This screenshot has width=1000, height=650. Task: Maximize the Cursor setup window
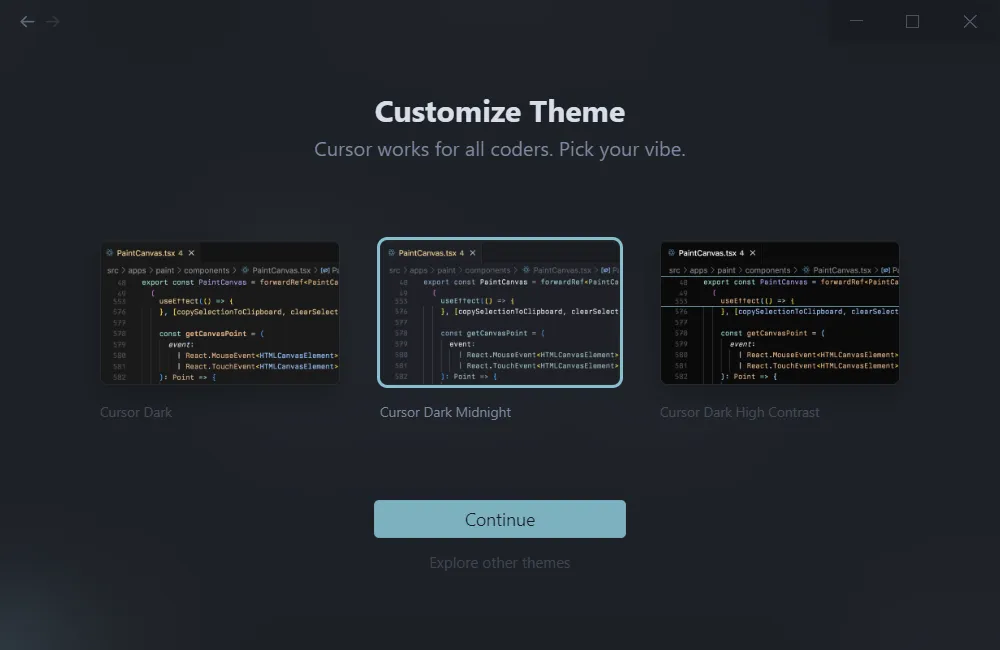912,21
